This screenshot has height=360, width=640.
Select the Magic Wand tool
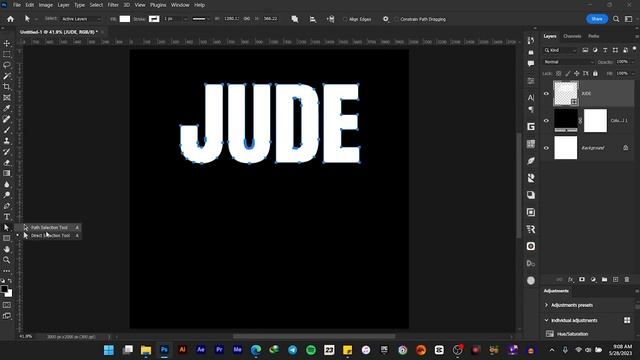click(7, 76)
